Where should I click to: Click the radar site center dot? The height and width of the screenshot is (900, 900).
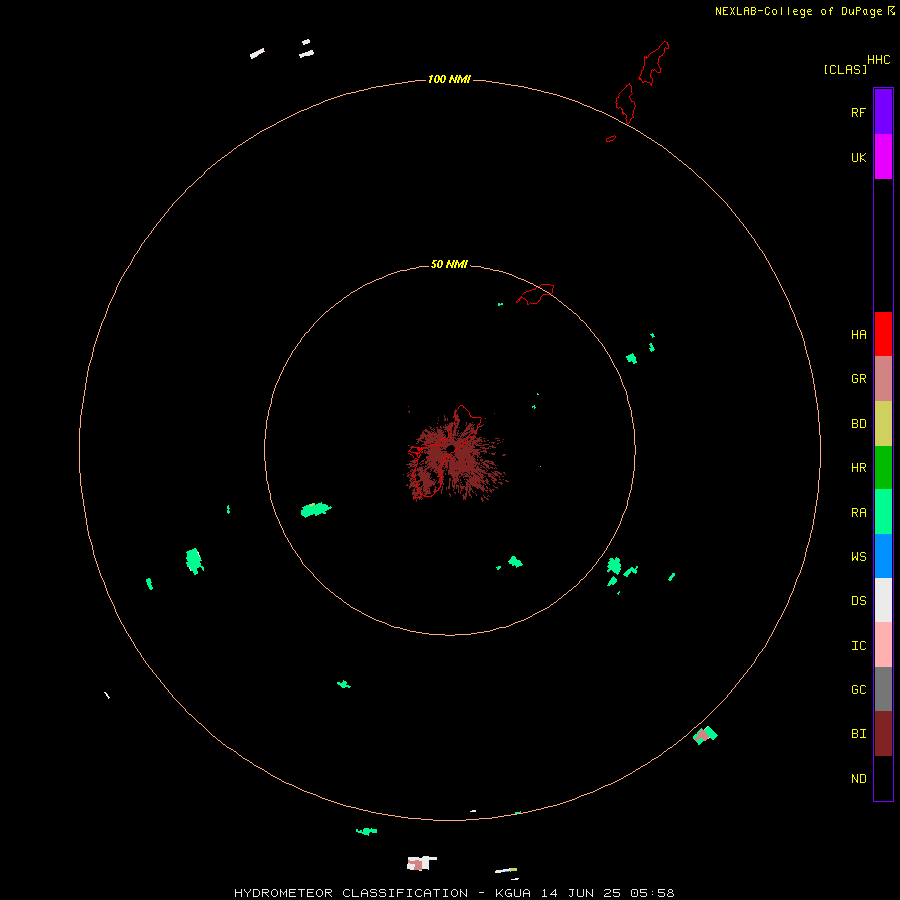point(451,449)
